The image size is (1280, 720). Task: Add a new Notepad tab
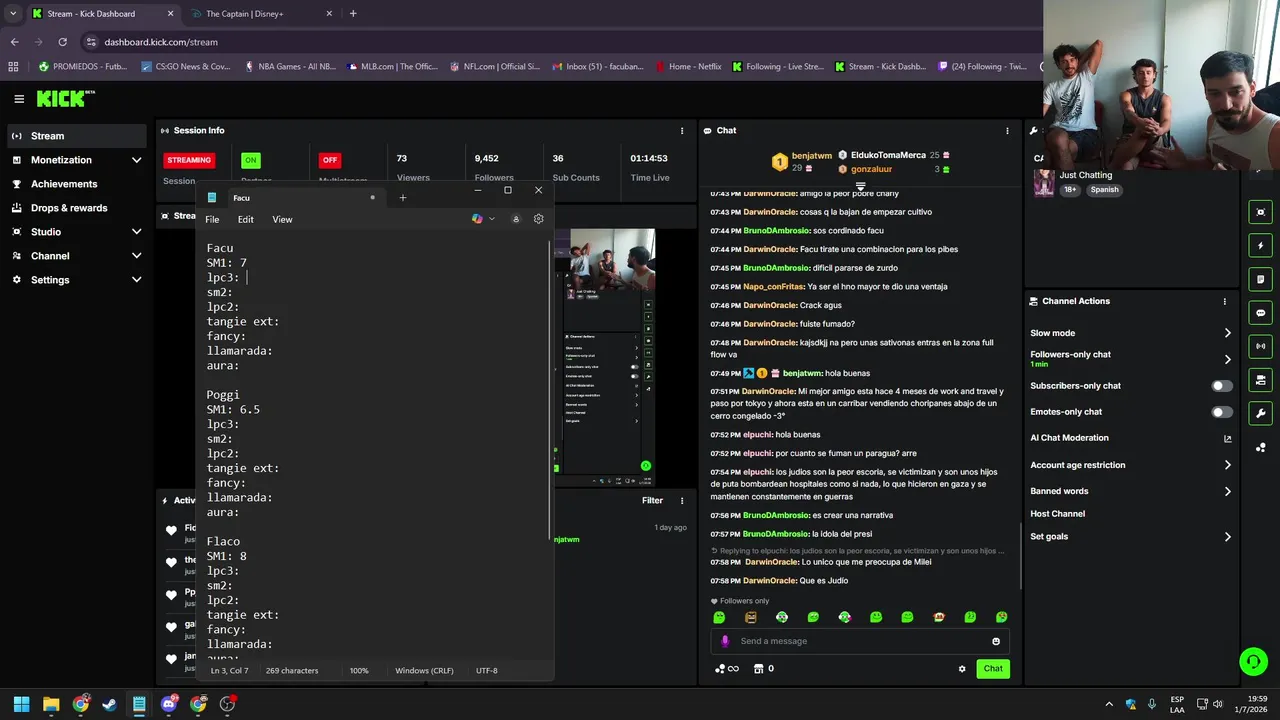pyautogui.click(x=403, y=197)
